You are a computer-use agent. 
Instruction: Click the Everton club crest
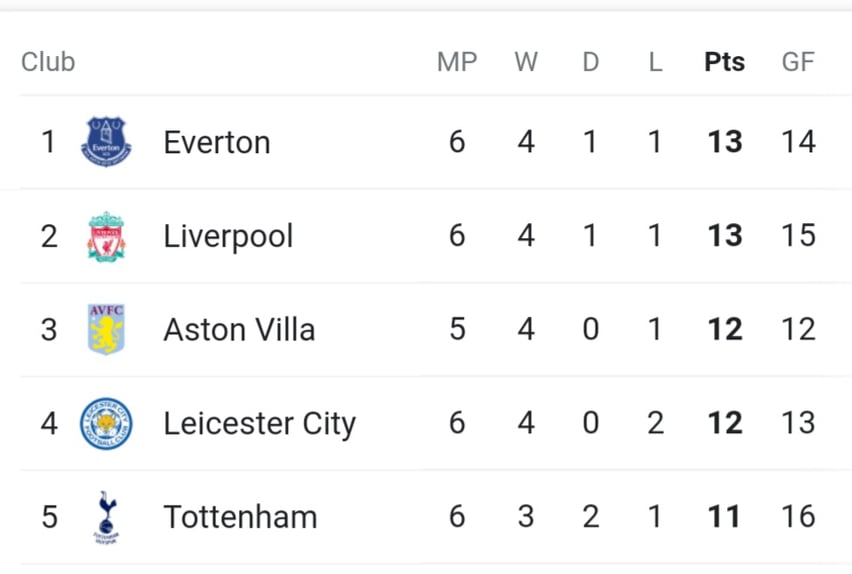[x=106, y=142]
